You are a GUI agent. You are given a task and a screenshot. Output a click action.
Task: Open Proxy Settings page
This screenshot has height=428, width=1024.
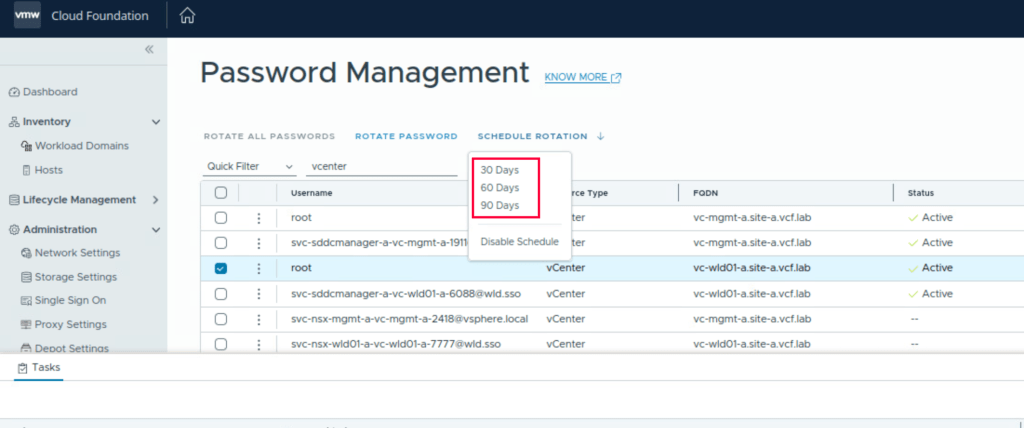pyautogui.click(x=71, y=325)
